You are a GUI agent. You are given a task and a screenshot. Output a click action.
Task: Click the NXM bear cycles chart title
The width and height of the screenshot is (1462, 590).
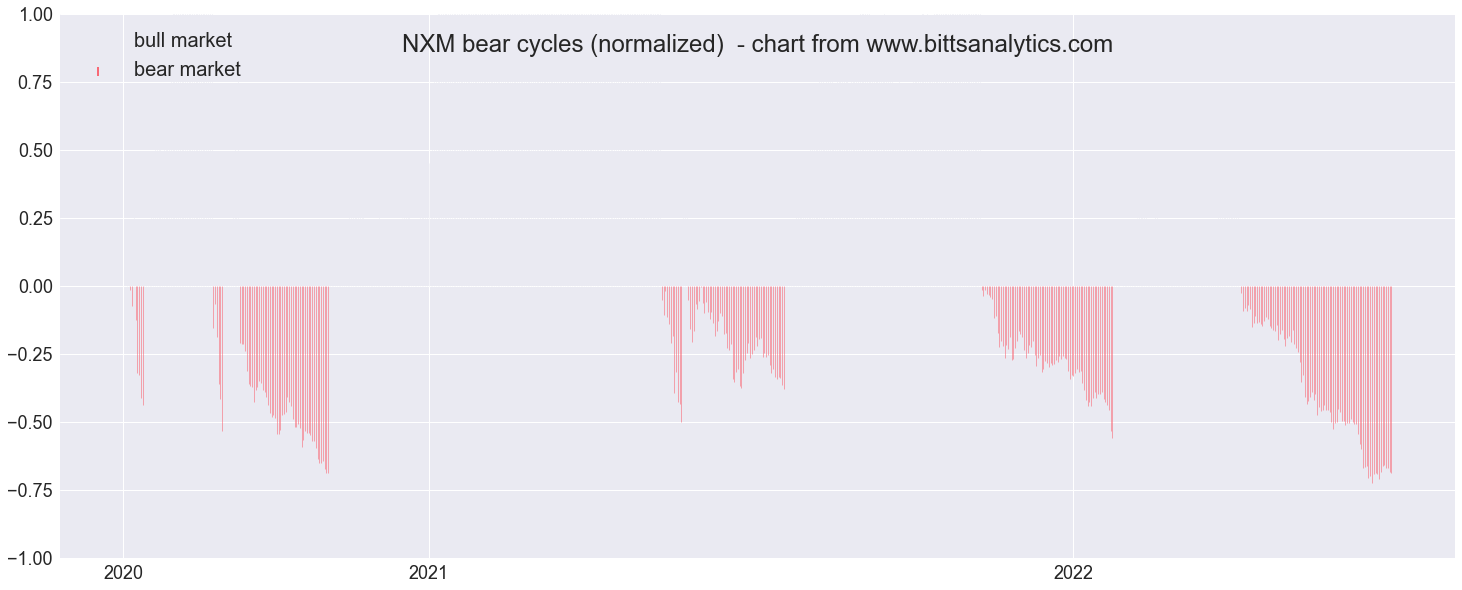pyautogui.click(x=757, y=44)
